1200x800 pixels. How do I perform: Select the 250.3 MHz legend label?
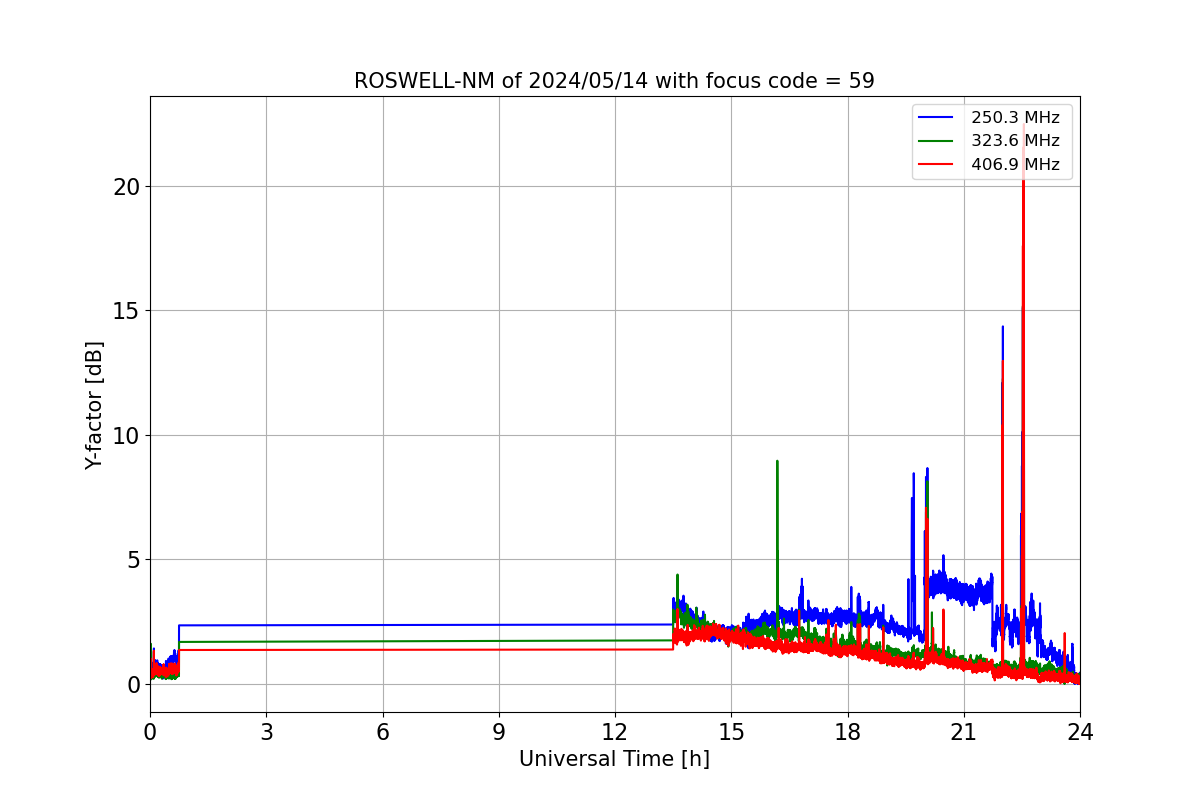pyautogui.click(x=1015, y=118)
